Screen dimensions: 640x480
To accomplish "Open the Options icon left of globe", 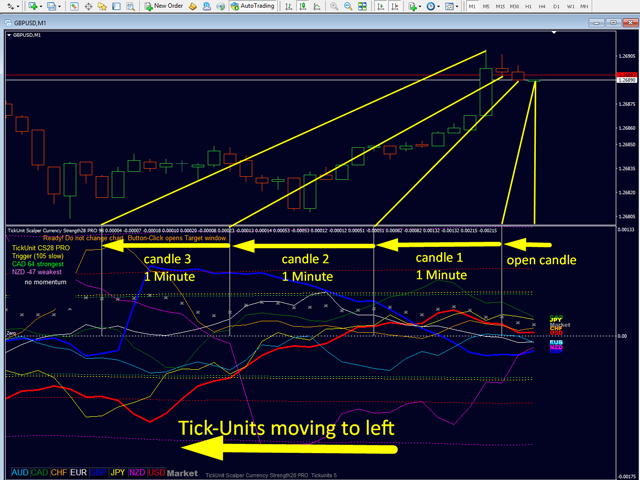I will point(207,6).
